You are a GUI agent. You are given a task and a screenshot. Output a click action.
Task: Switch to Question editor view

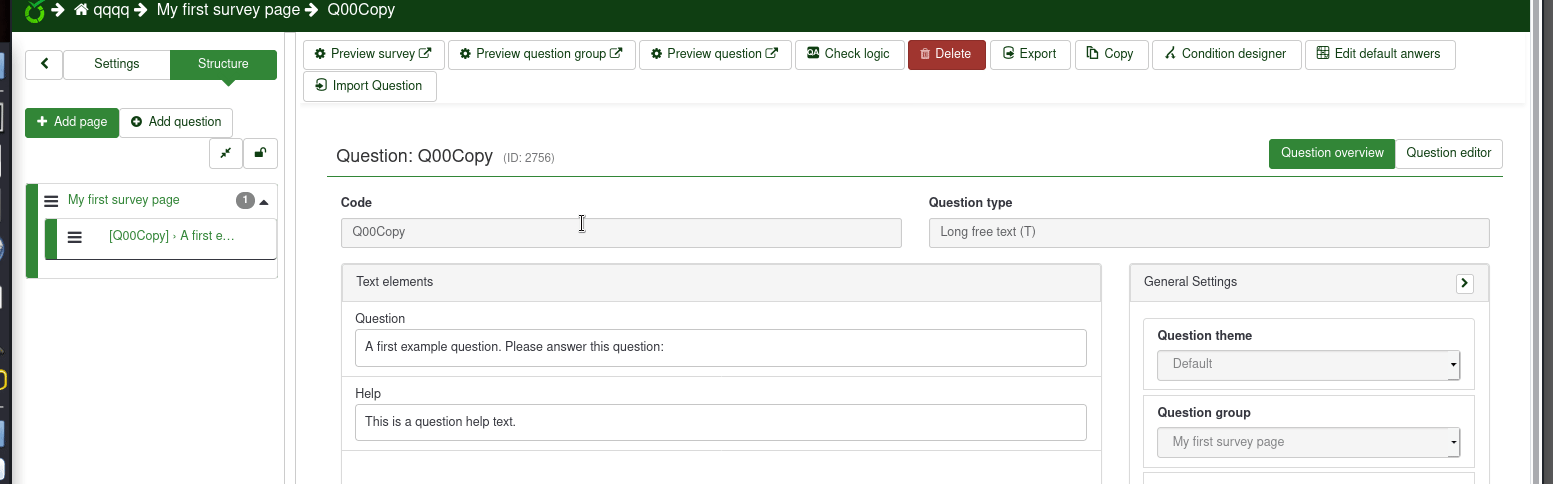[1448, 153]
